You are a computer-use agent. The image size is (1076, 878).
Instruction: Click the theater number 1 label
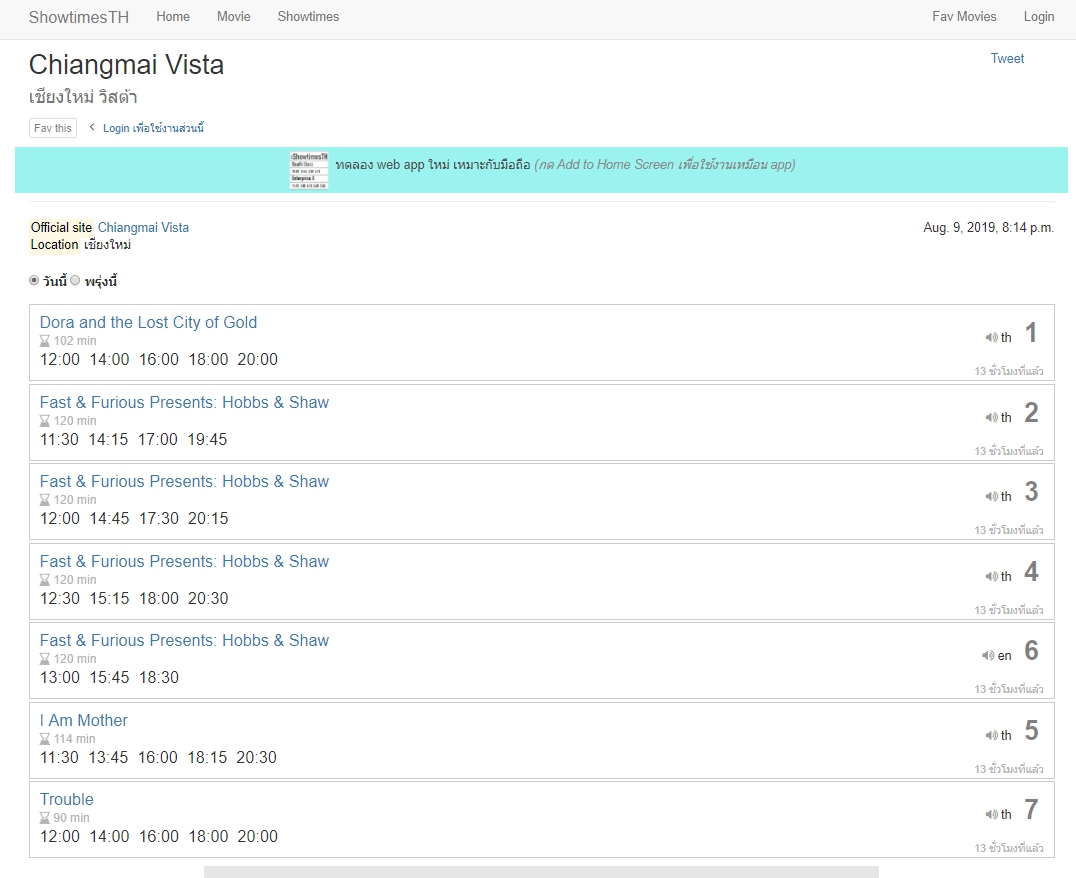click(x=1031, y=333)
